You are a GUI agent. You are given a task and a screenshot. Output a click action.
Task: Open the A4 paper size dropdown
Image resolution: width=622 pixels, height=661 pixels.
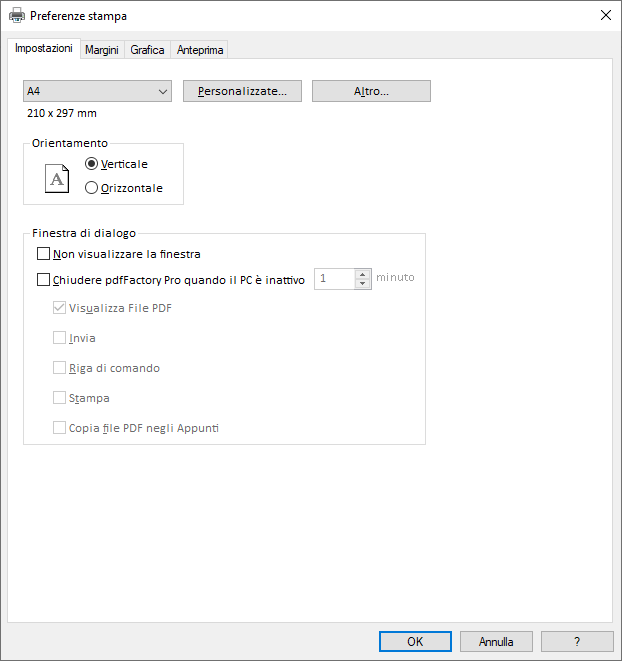coord(97,91)
